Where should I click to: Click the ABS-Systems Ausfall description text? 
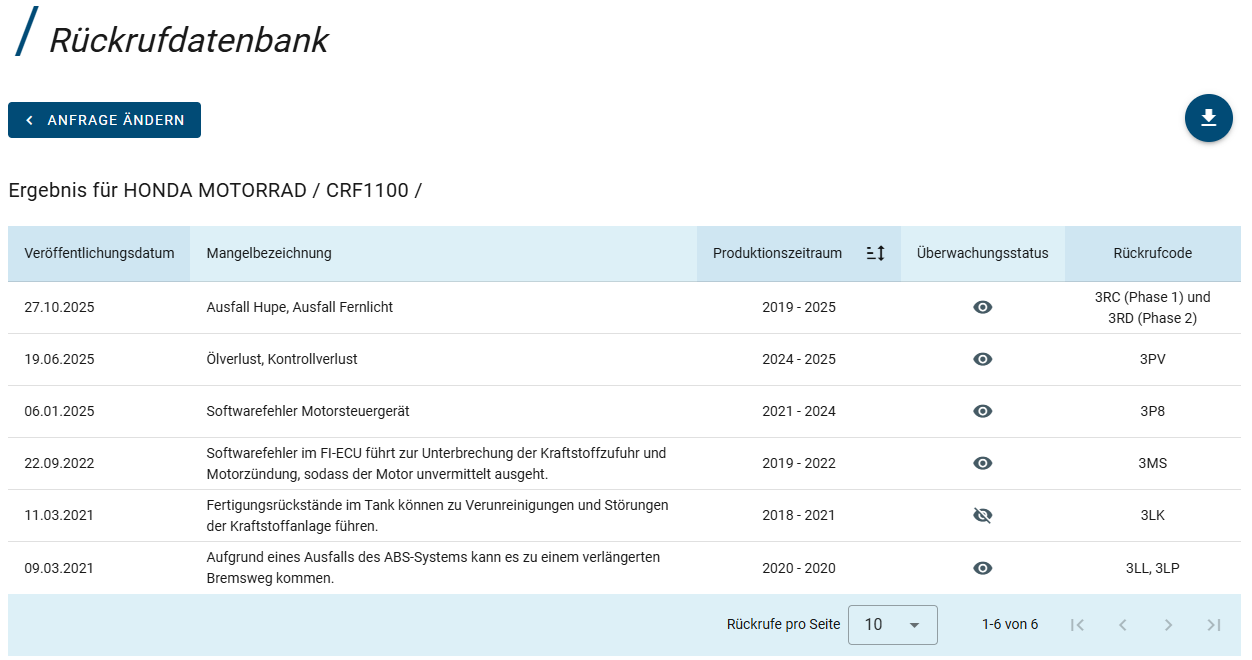click(x=433, y=567)
